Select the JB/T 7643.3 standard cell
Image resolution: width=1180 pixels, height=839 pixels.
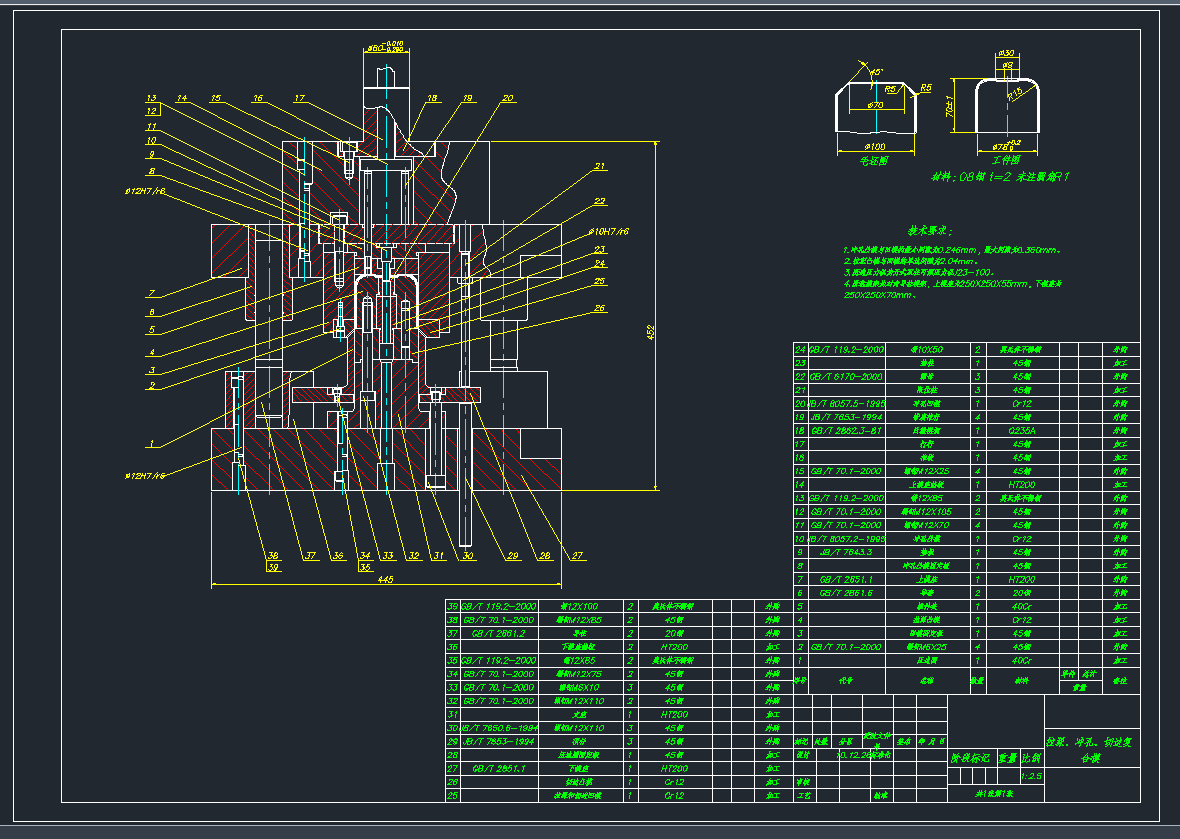tap(845, 551)
